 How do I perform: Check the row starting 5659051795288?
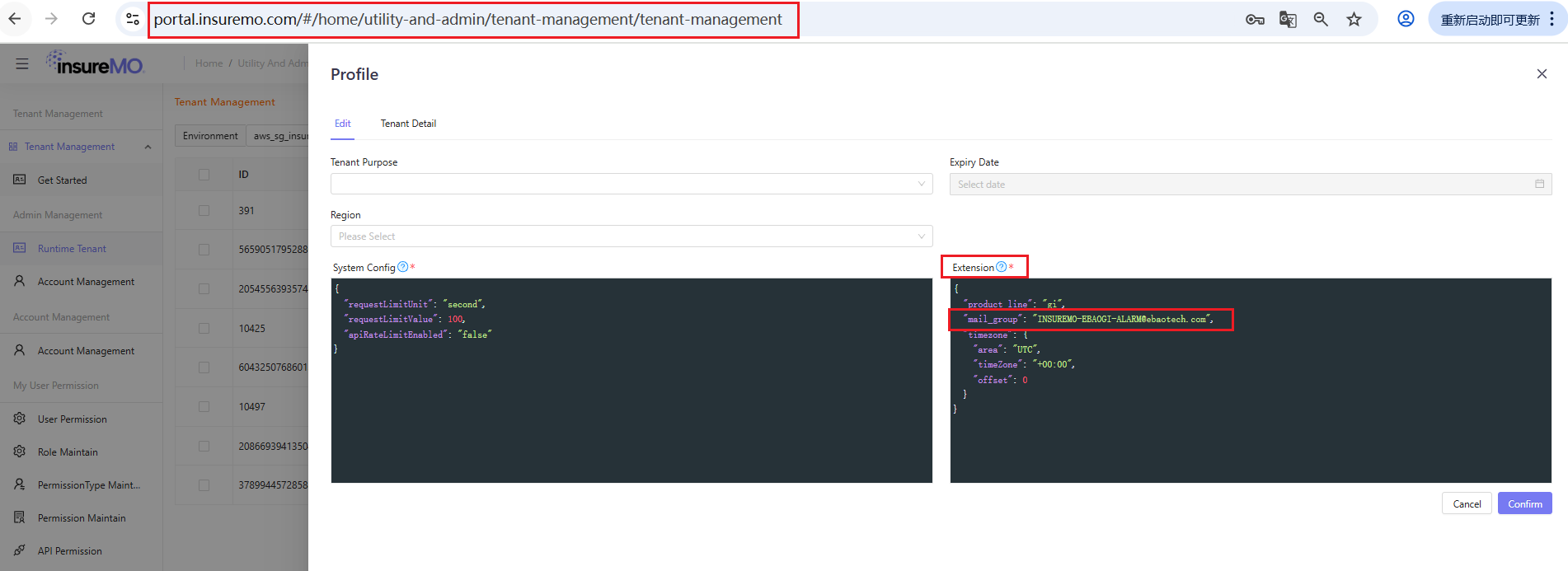tap(204, 250)
